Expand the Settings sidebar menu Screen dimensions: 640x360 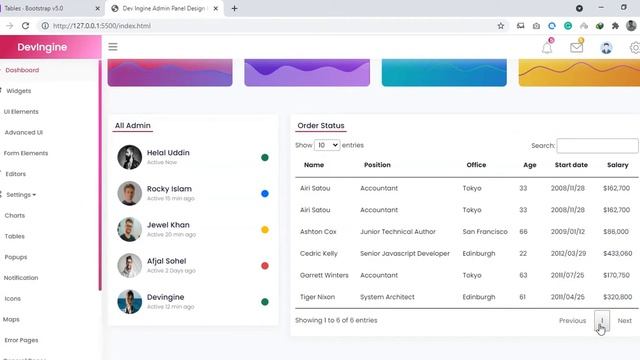tap(21, 195)
